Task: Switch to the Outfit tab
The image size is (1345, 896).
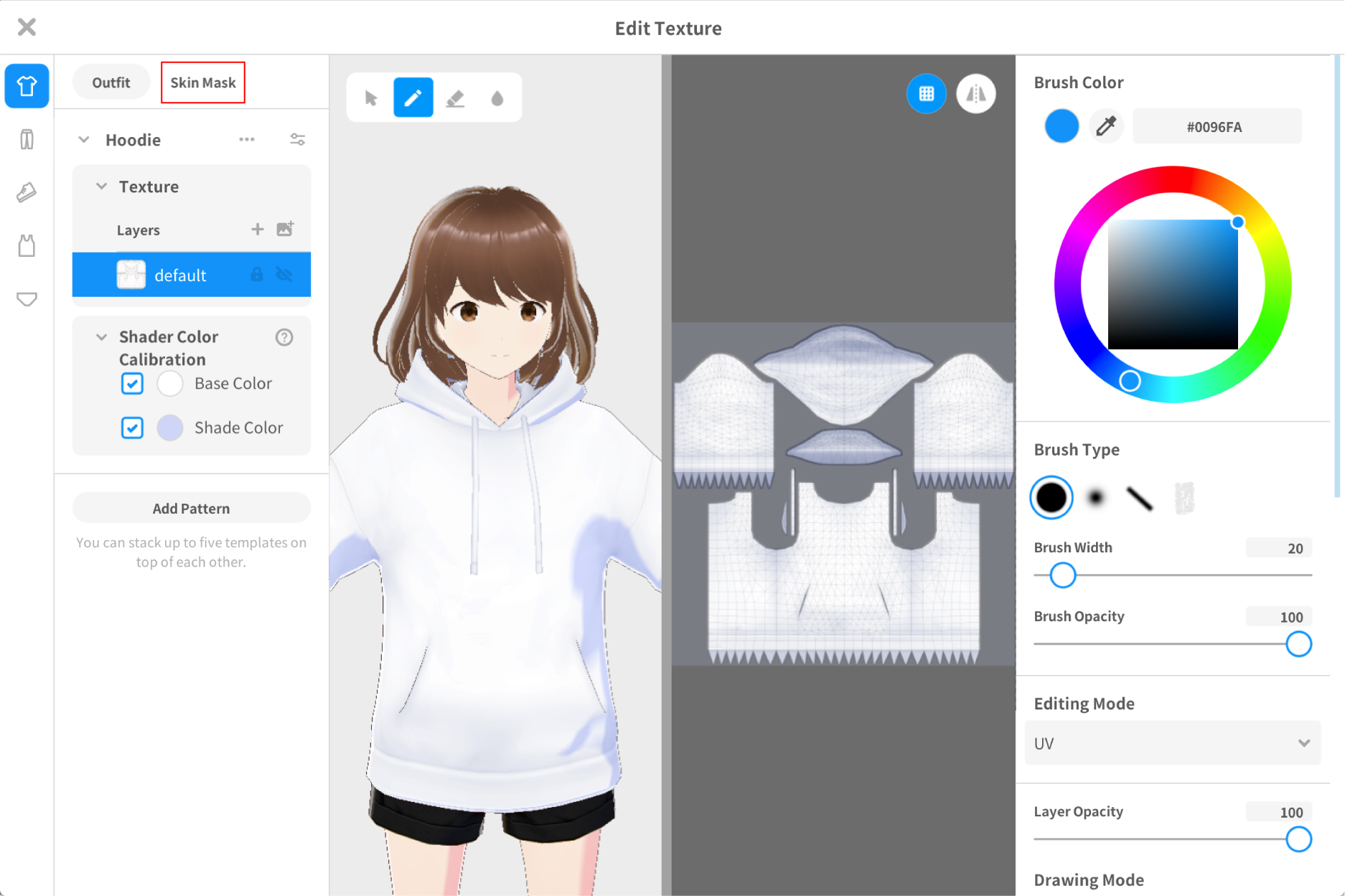Action: (x=111, y=82)
